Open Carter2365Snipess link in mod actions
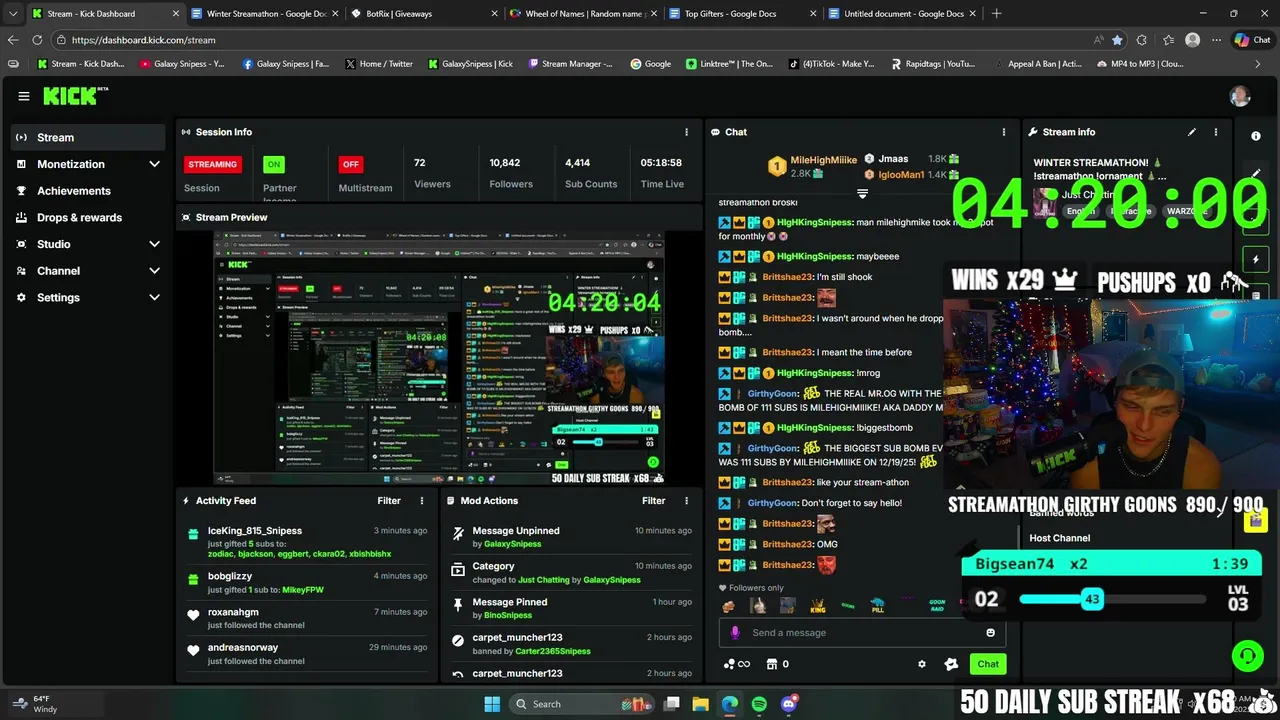 pos(552,651)
